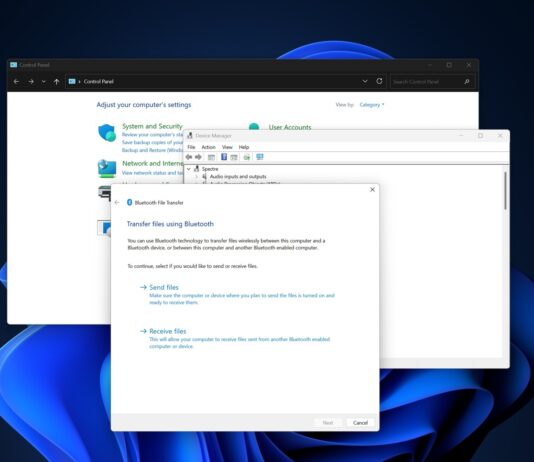
Task: Click the Control Panel title bar icon
Action: pyautogui.click(x=13, y=65)
